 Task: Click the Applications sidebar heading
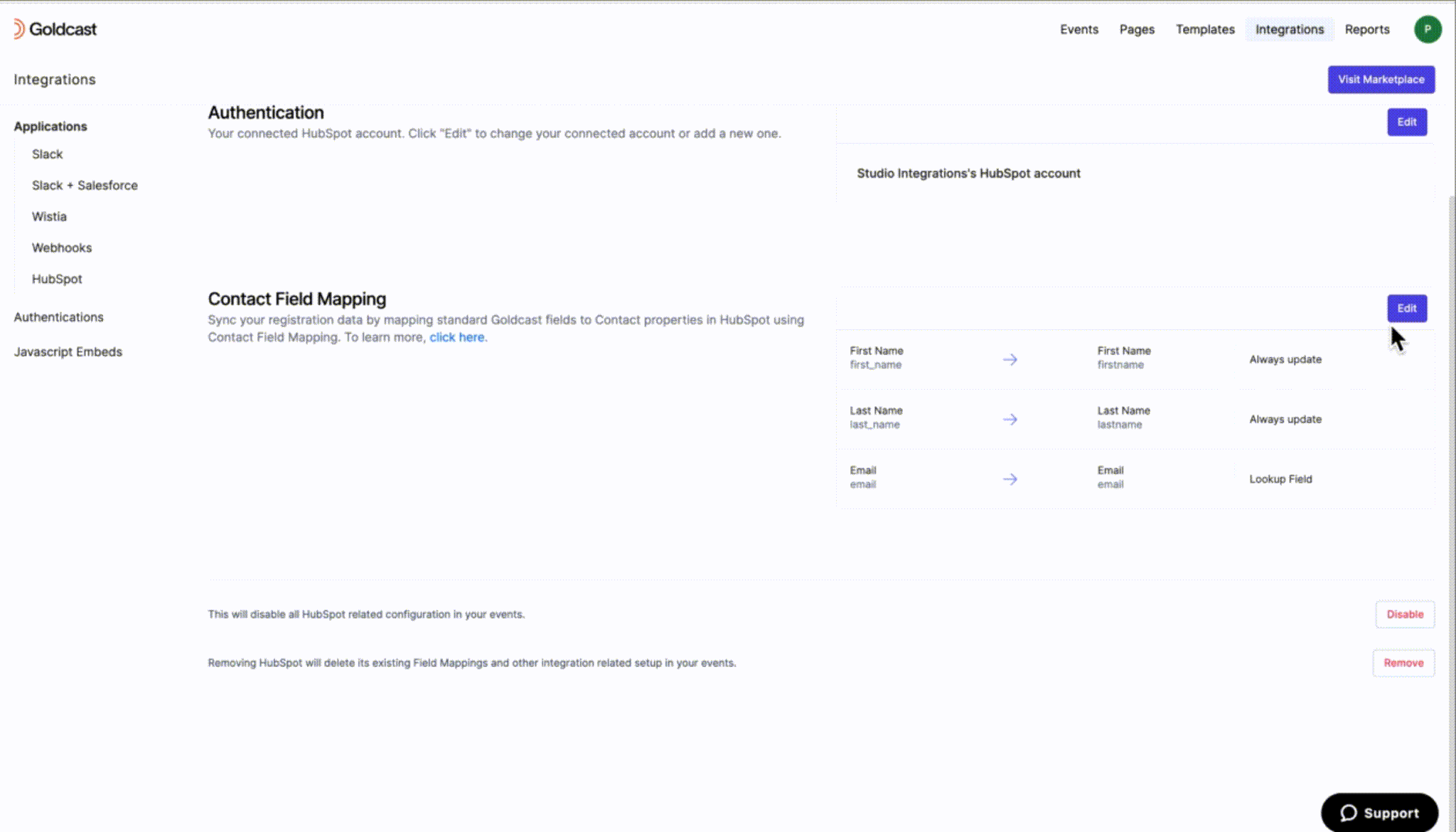point(50,126)
